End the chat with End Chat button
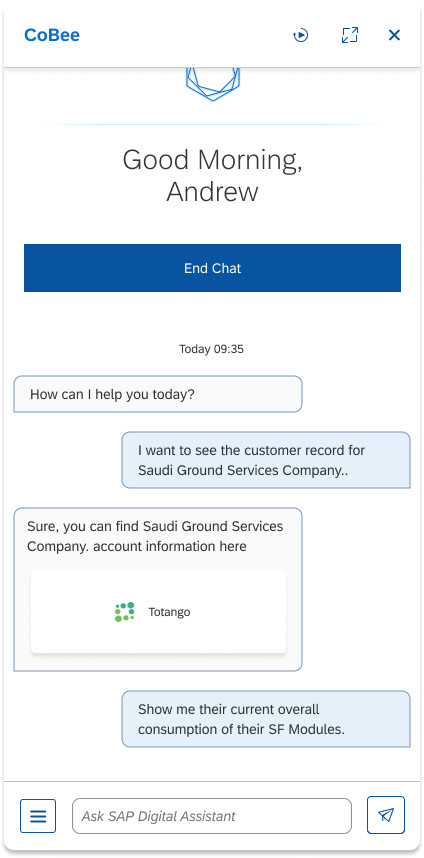The height and width of the screenshot is (858, 424). 212,268
